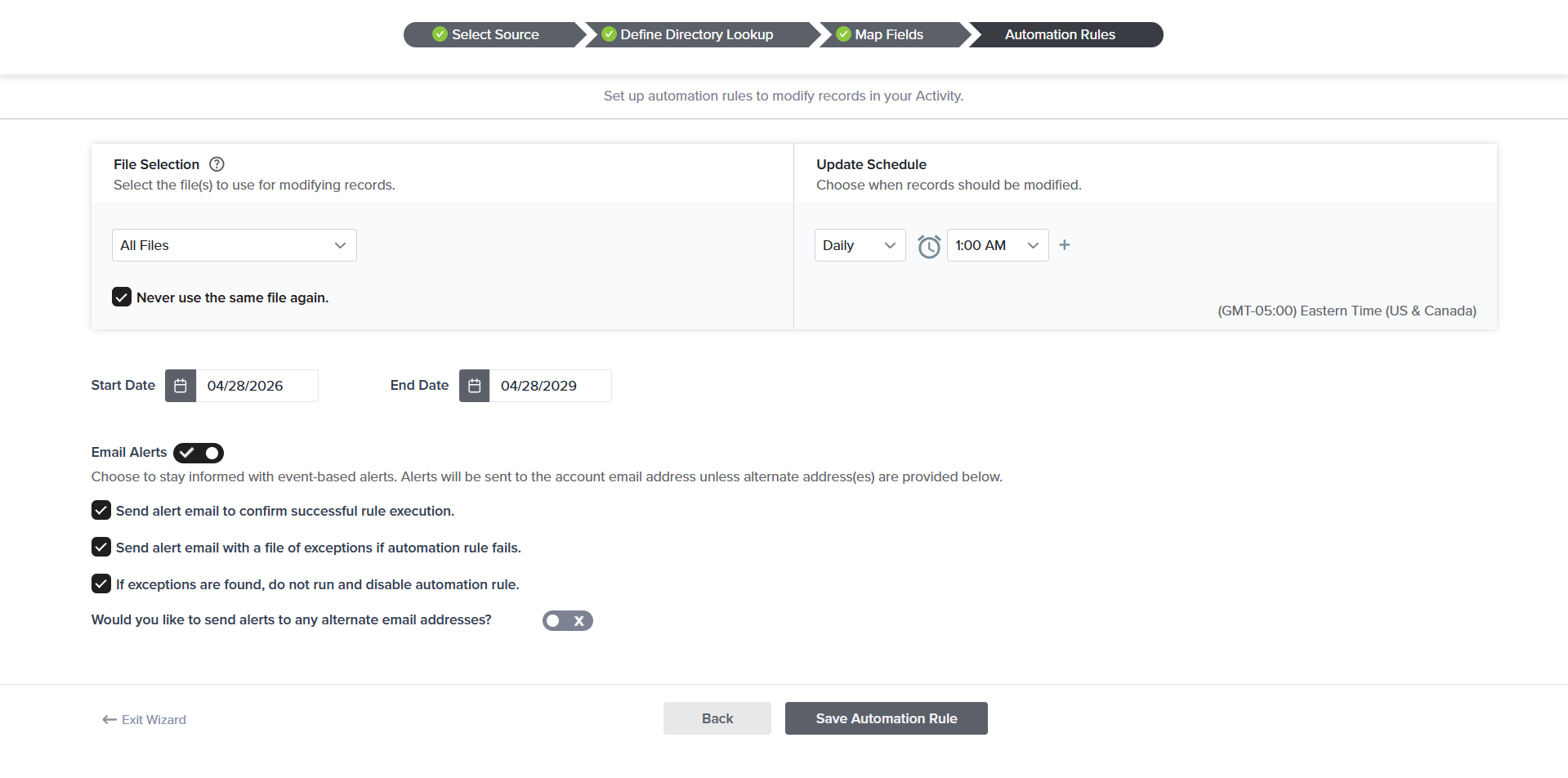Click the Select Source step checkmark
Viewport: 1568px width, 778px height.
(440, 34)
